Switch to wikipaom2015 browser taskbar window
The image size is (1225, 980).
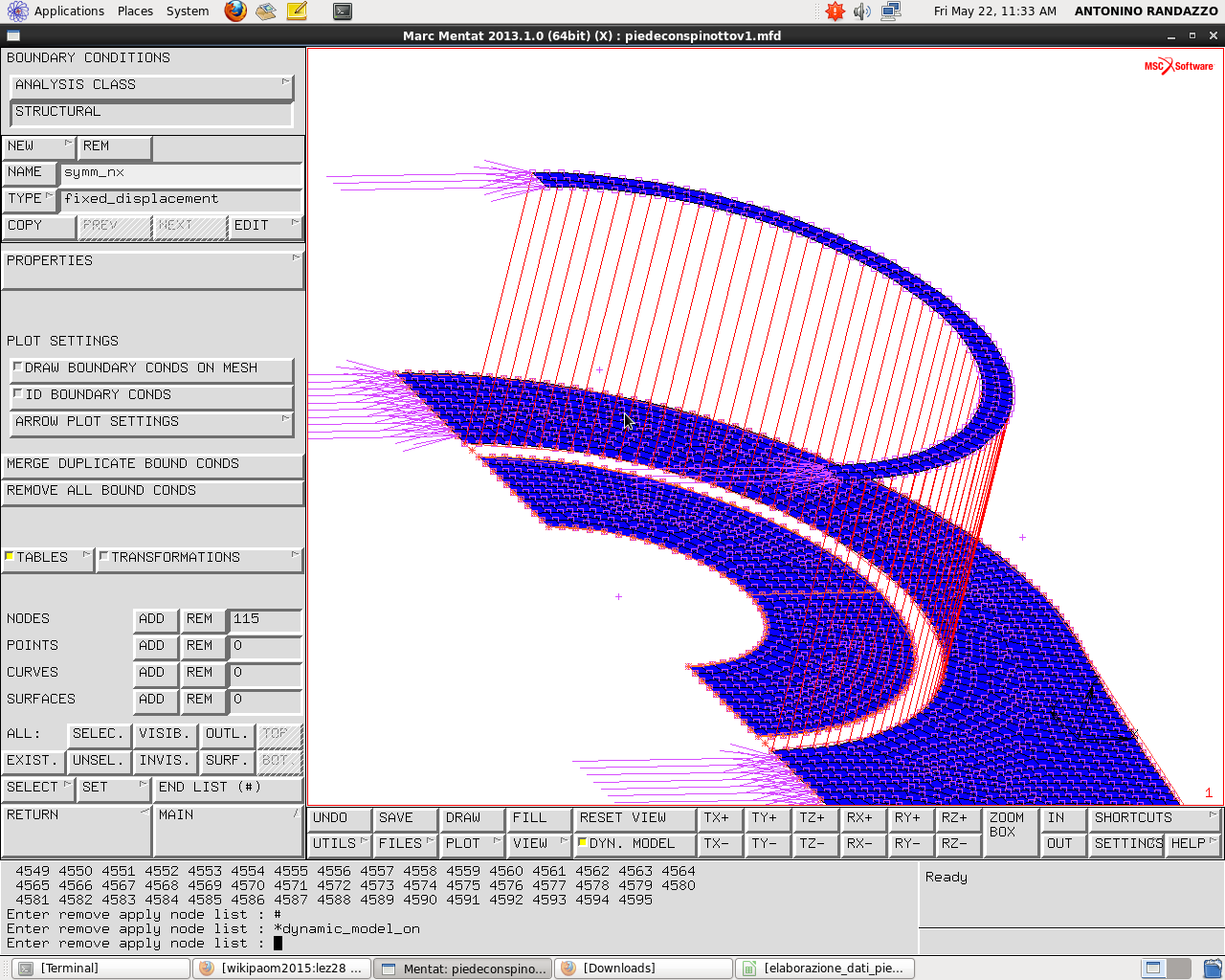[x=281, y=969]
